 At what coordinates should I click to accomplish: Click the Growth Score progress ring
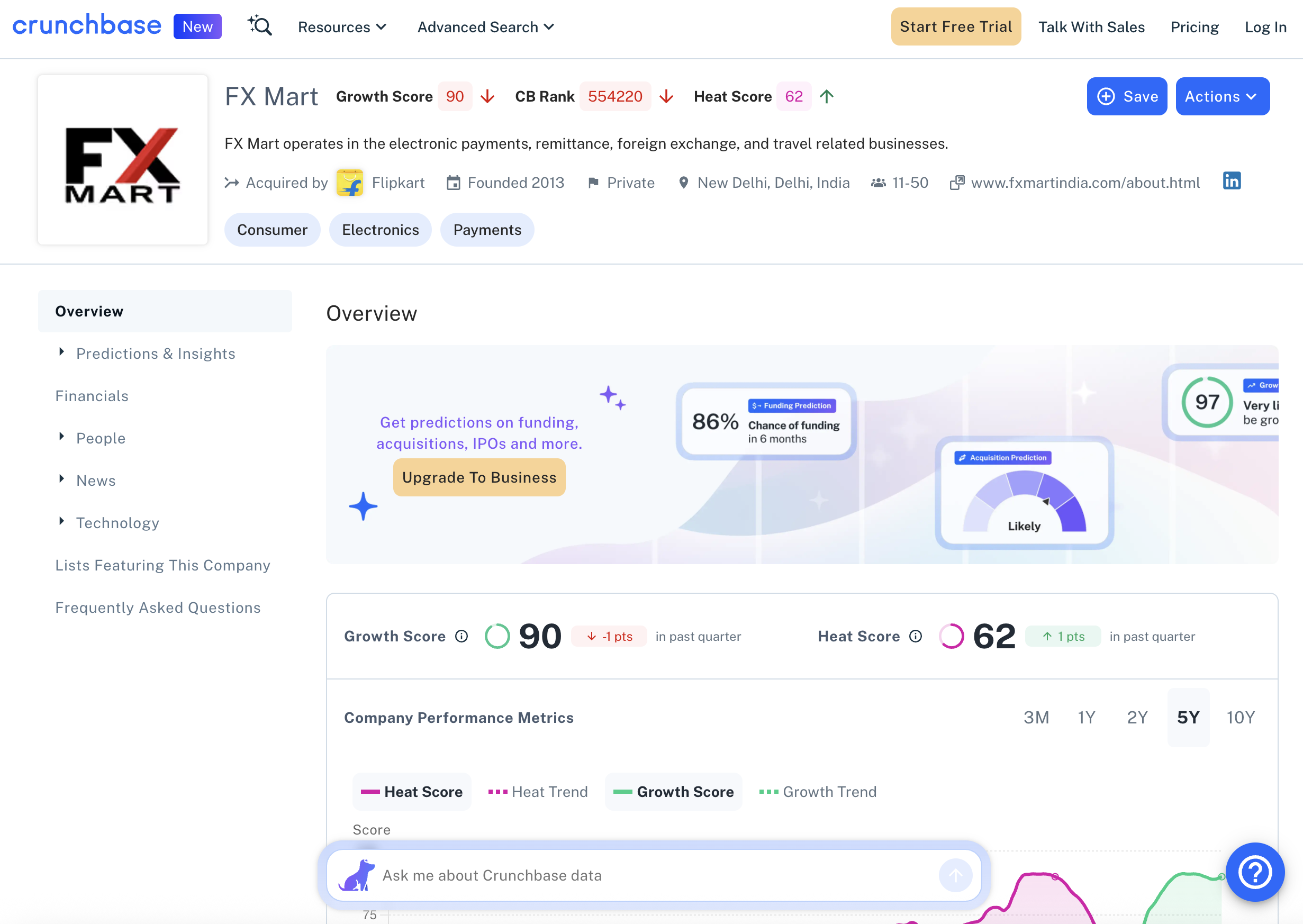click(497, 636)
